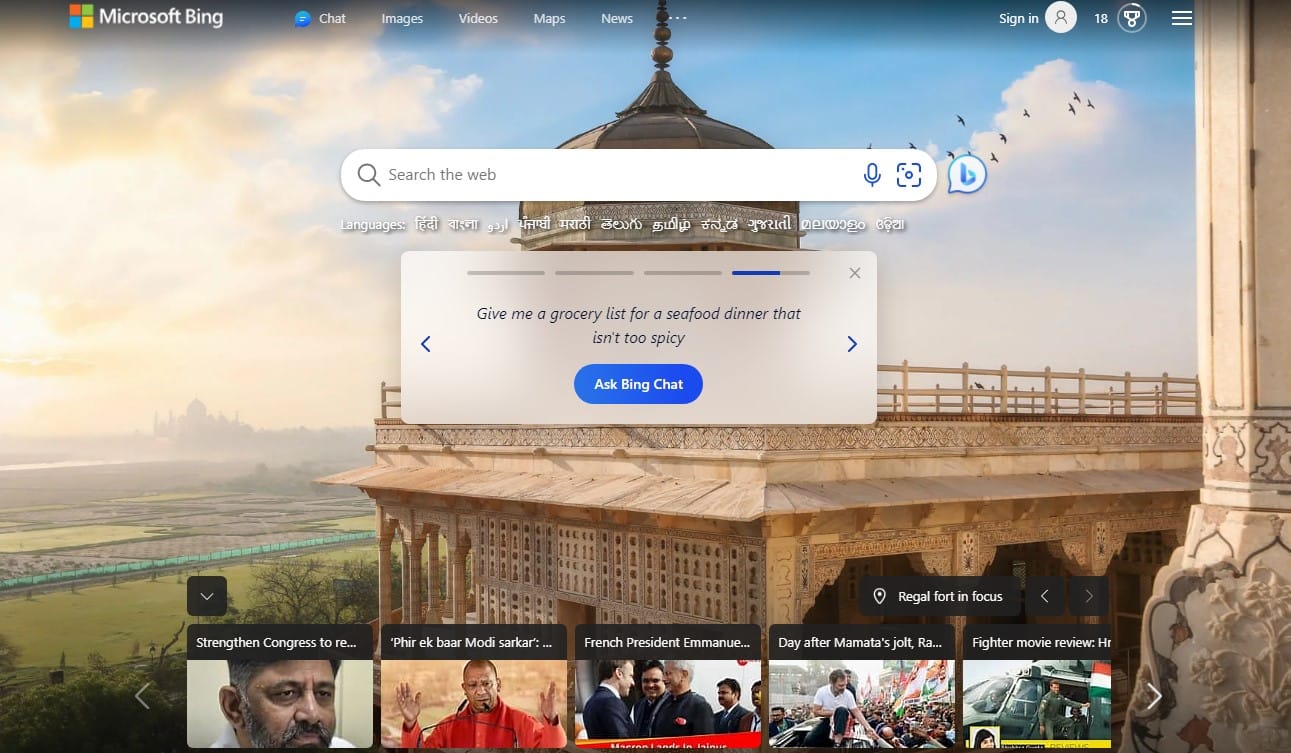Open visual search with the camera icon
The width and height of the screenshot is (1291, 753).
pyautogui.click(x=908, y=174)
